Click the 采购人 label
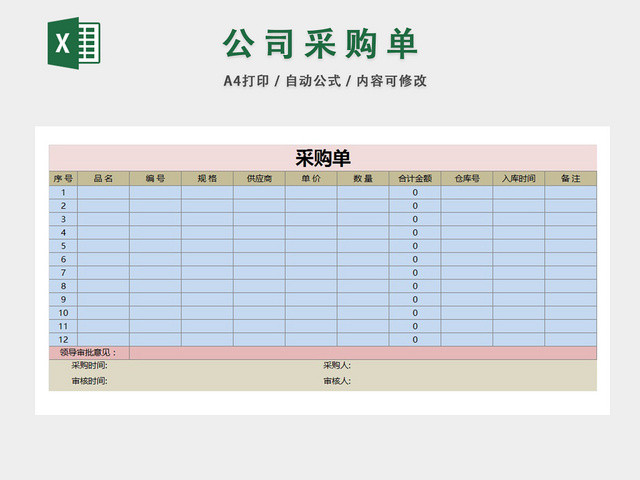Screen dimensions: 640x480 pos(337,365)
